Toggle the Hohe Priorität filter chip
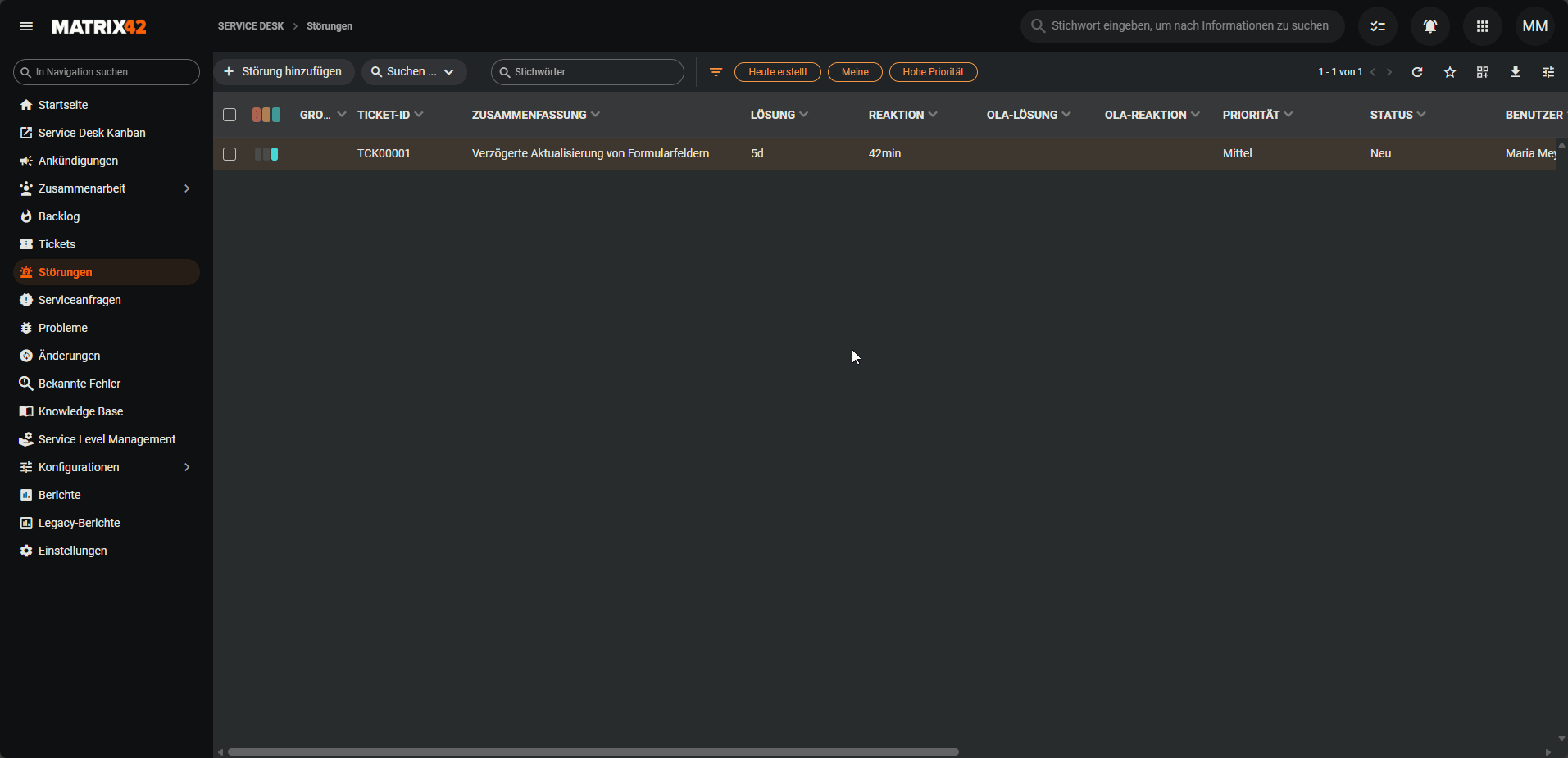 tap(933, 72)
